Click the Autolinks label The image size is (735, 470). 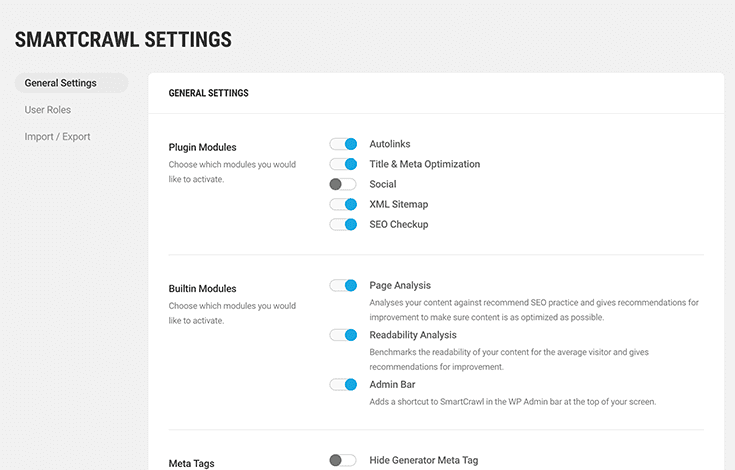pos(390,144)
